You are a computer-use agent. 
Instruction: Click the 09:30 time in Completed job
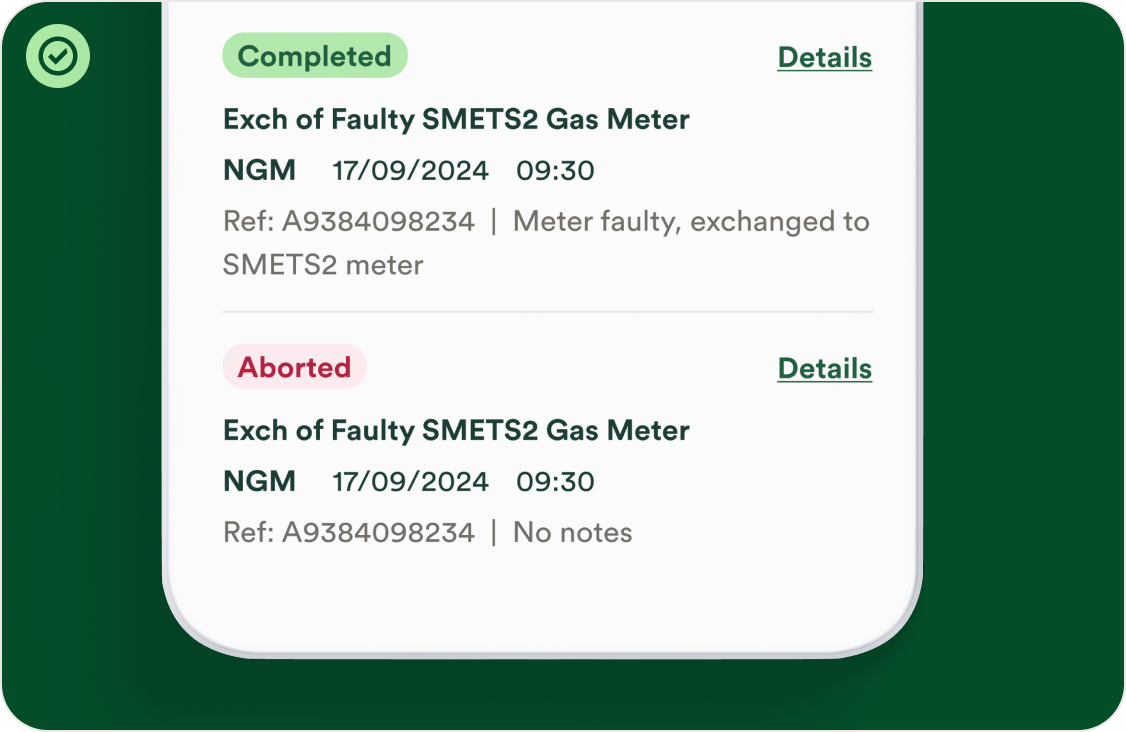click(x=555, y=171)
